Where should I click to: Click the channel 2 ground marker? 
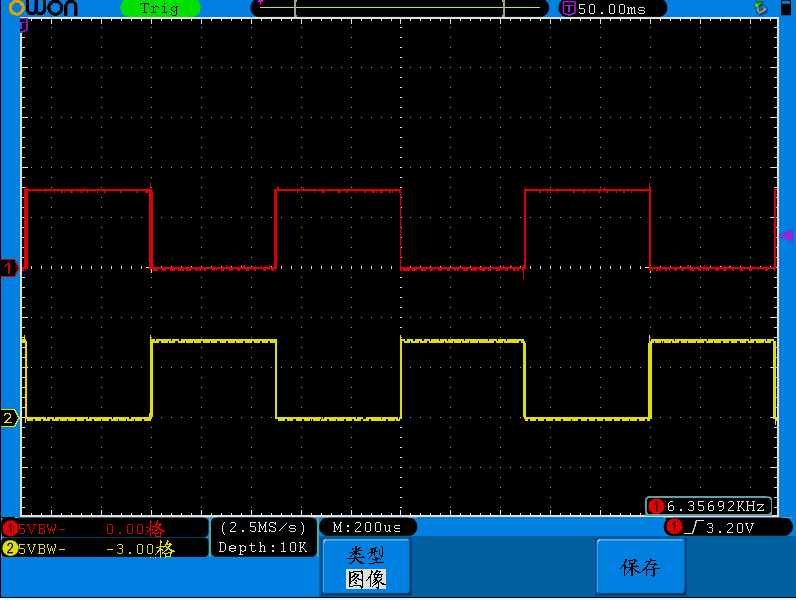(x=9, y=418)
